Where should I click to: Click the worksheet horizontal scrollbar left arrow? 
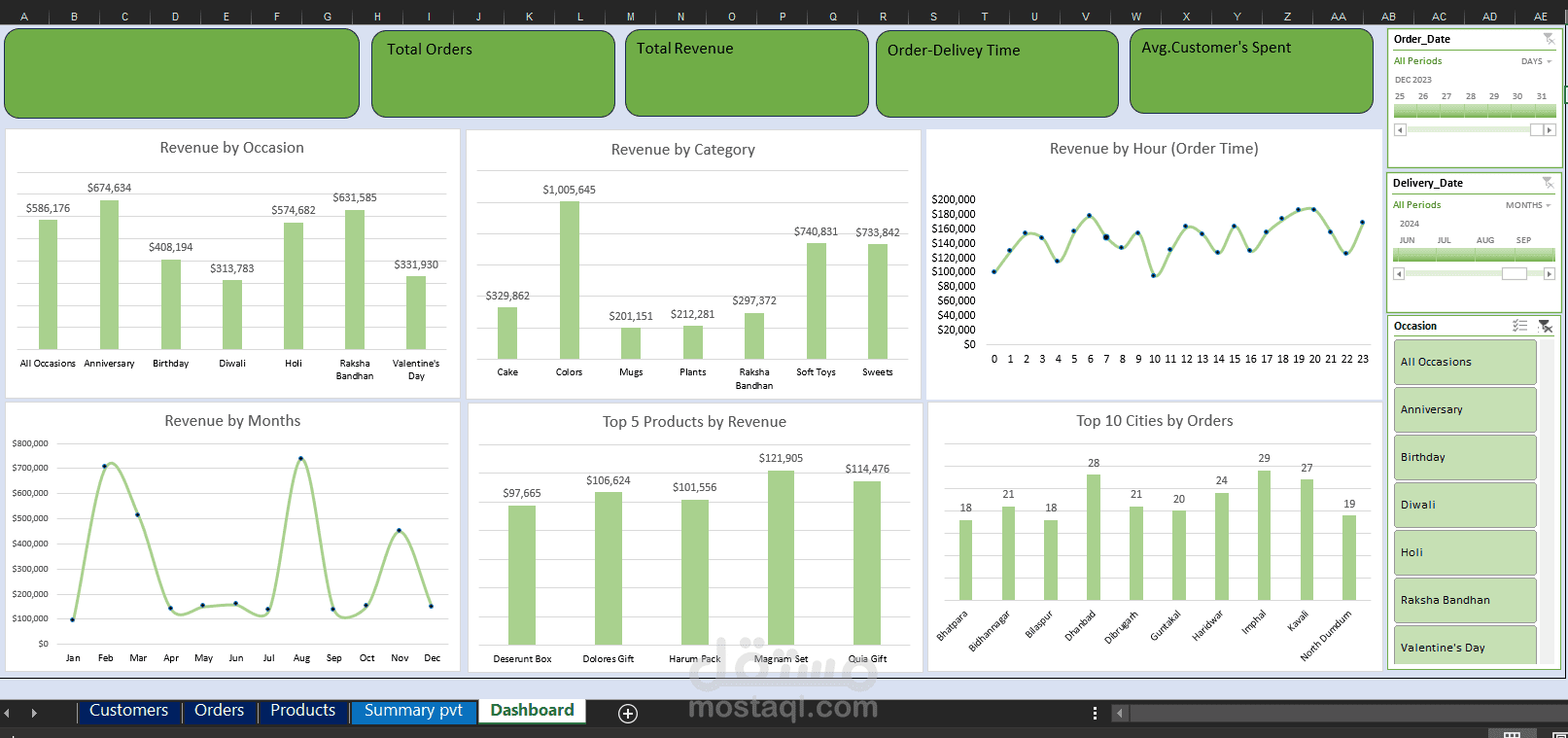pyautogui.click(x=1120, y=713)
